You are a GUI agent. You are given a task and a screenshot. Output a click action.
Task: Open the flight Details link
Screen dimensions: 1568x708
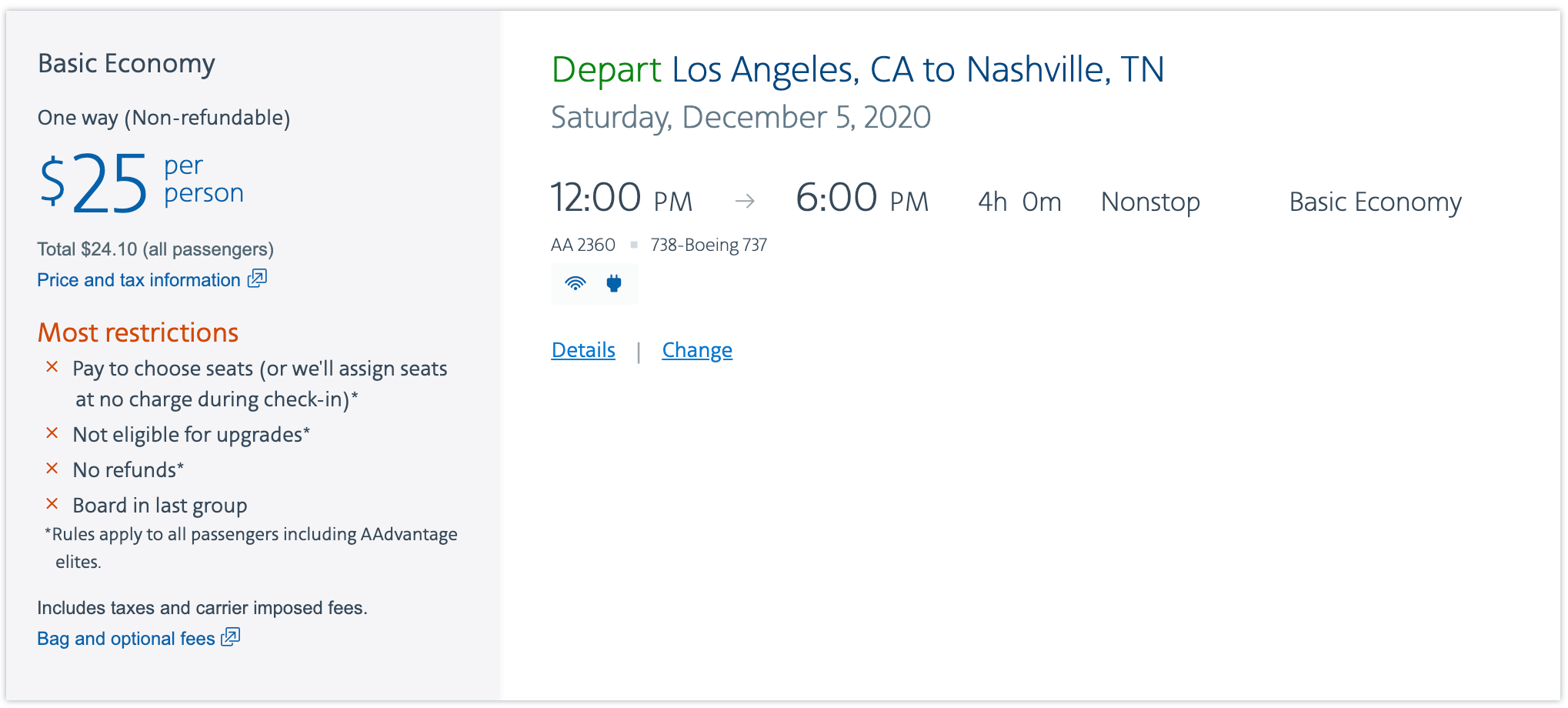point(583,350)
